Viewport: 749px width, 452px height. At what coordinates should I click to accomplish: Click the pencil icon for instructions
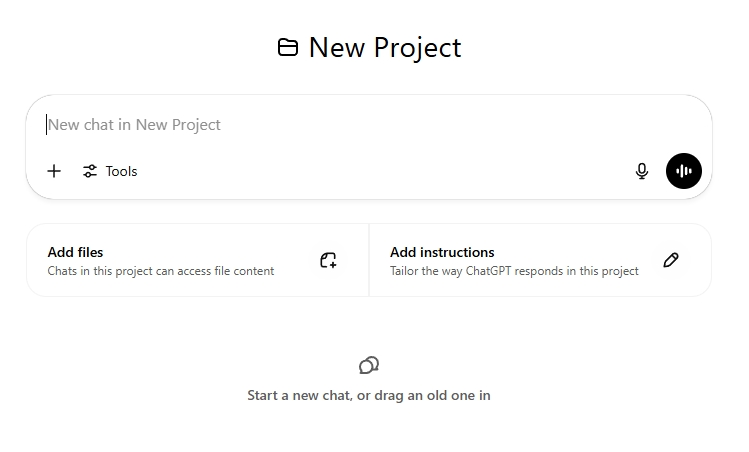coord(671,260)
